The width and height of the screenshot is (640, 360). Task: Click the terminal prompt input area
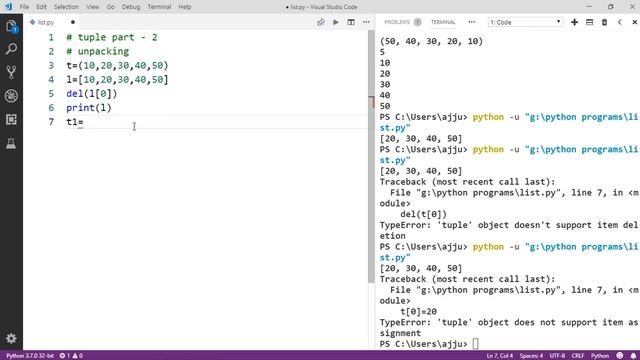pyautogui.click(x=476, y=344)
